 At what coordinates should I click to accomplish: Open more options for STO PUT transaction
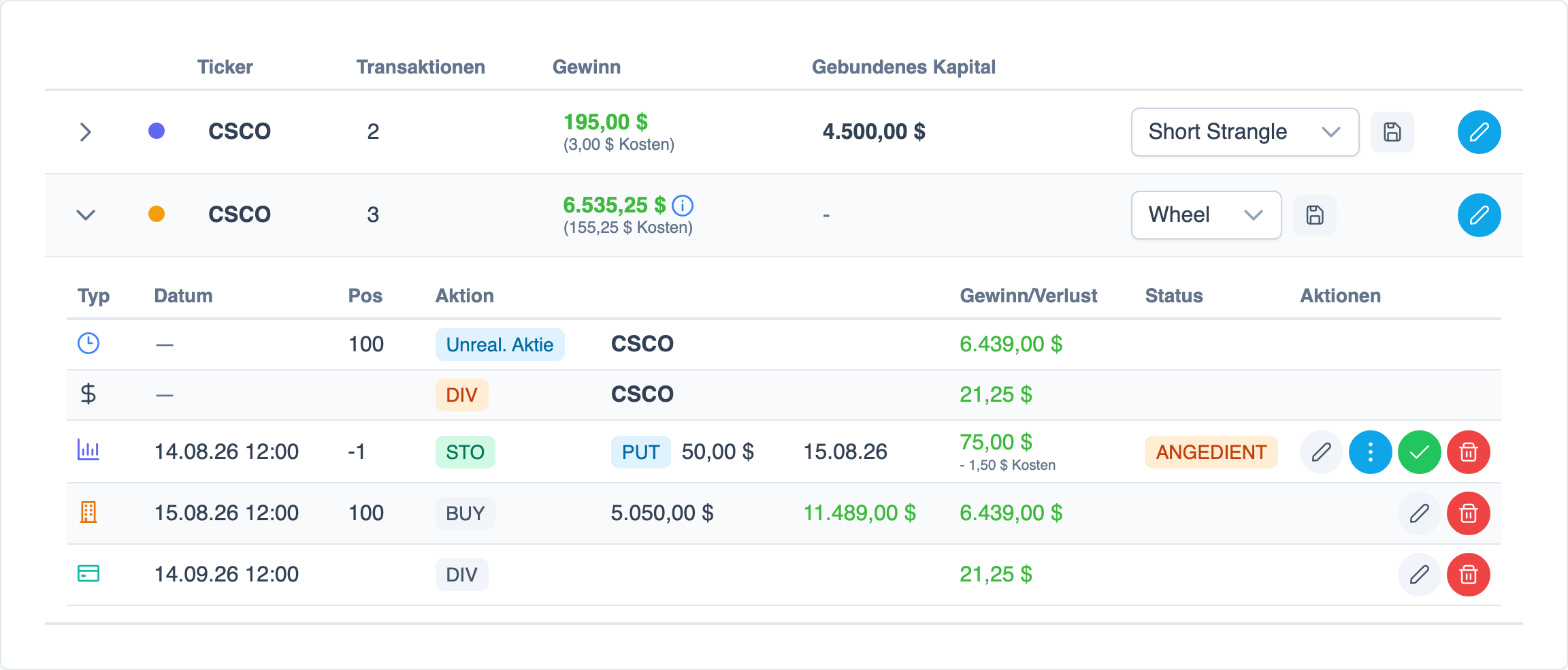[x=1370, y=452]
